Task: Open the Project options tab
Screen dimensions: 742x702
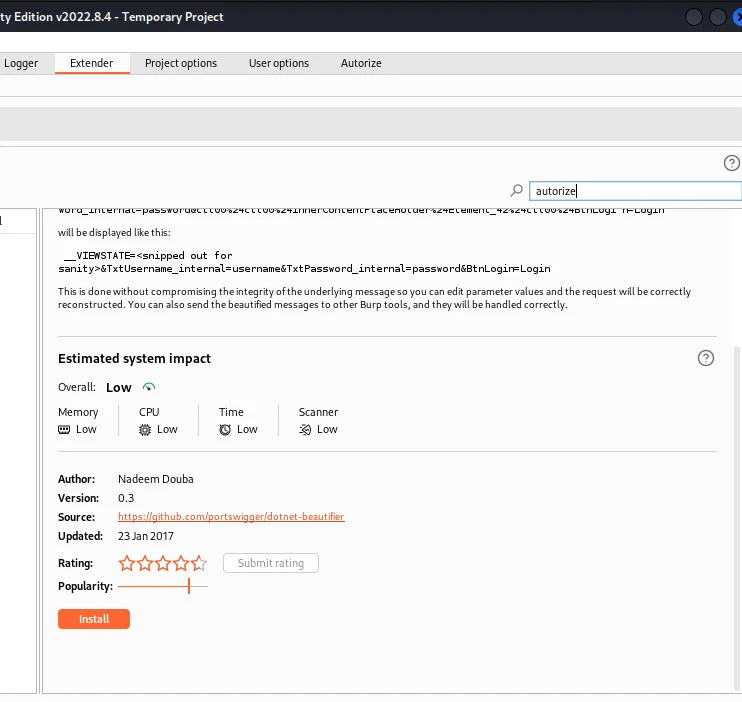Action: tap(181, 63)
